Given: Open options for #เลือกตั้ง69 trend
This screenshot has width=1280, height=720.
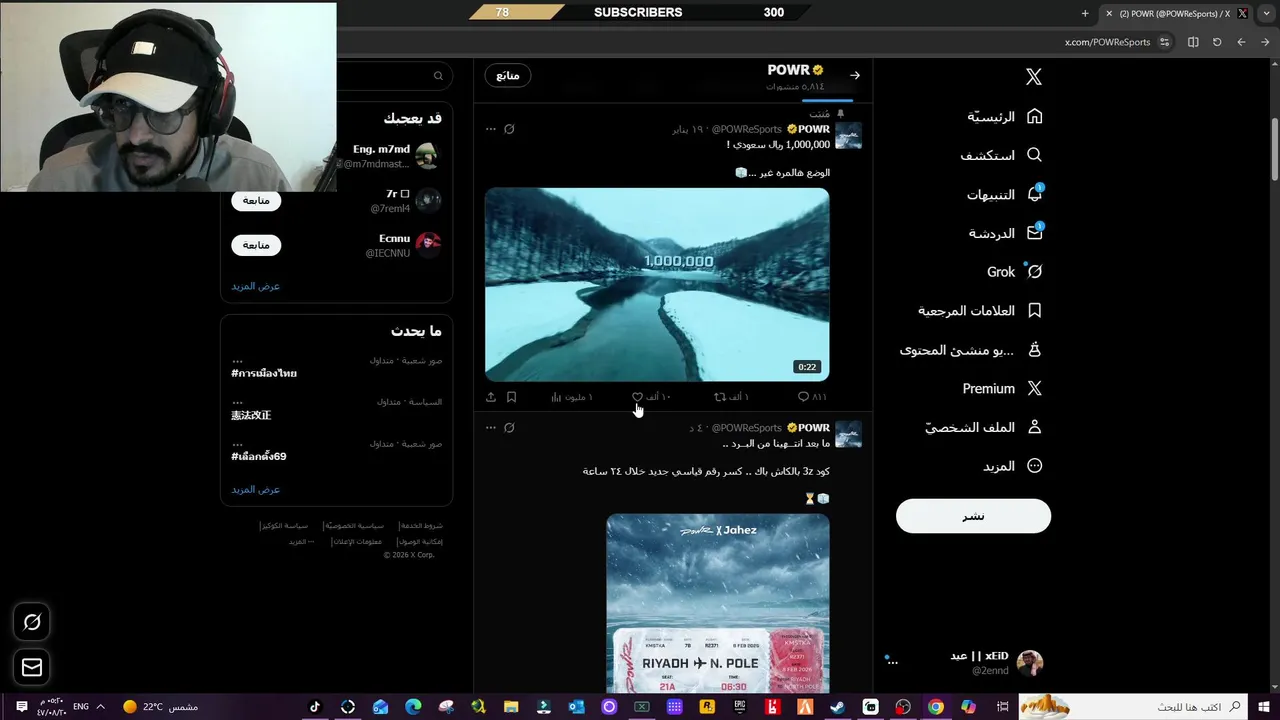Looking at the screenshot, I should tap(237, 443).
